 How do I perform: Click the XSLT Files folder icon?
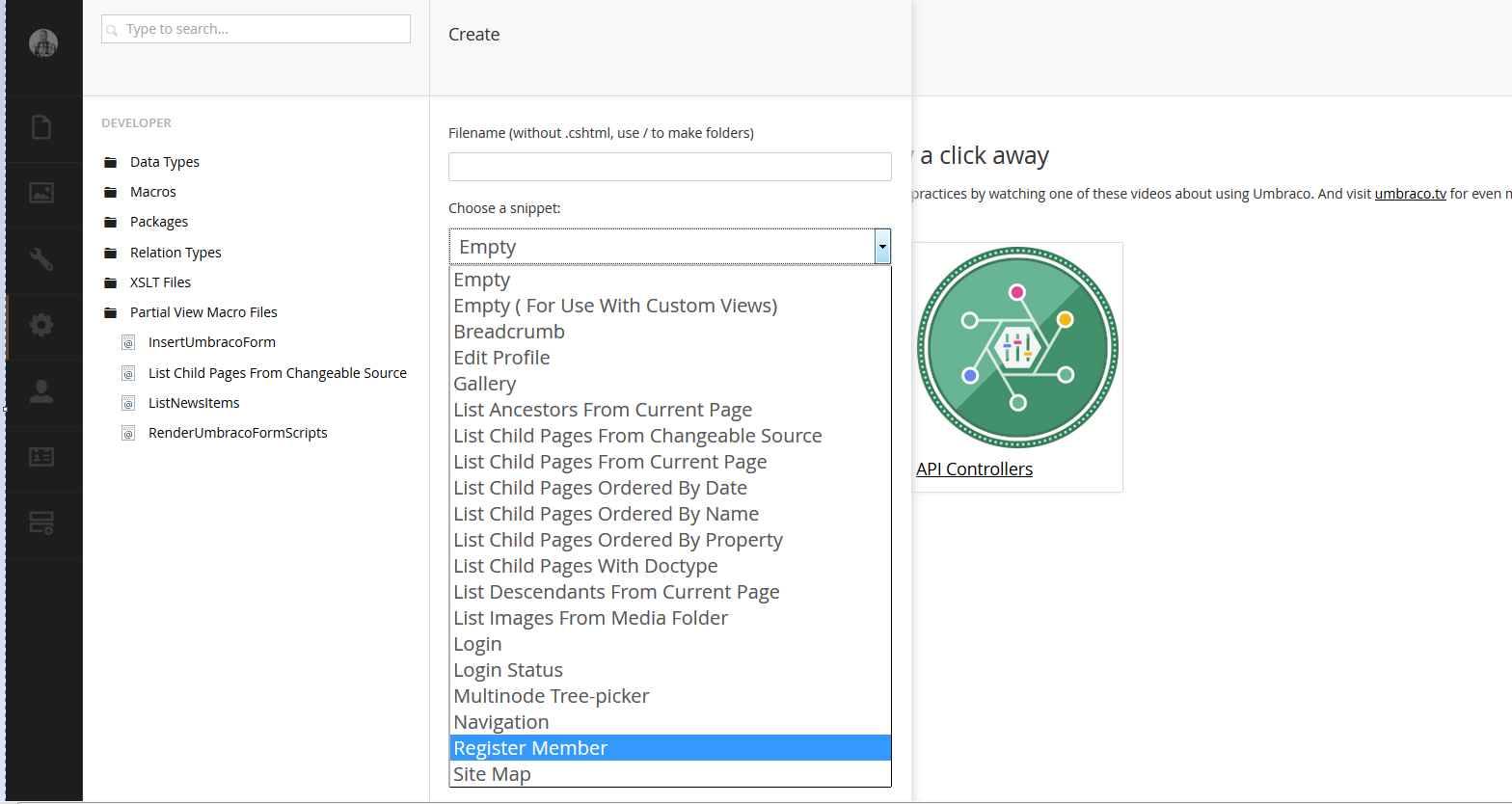pyautogui.click(x=111, y=283)
